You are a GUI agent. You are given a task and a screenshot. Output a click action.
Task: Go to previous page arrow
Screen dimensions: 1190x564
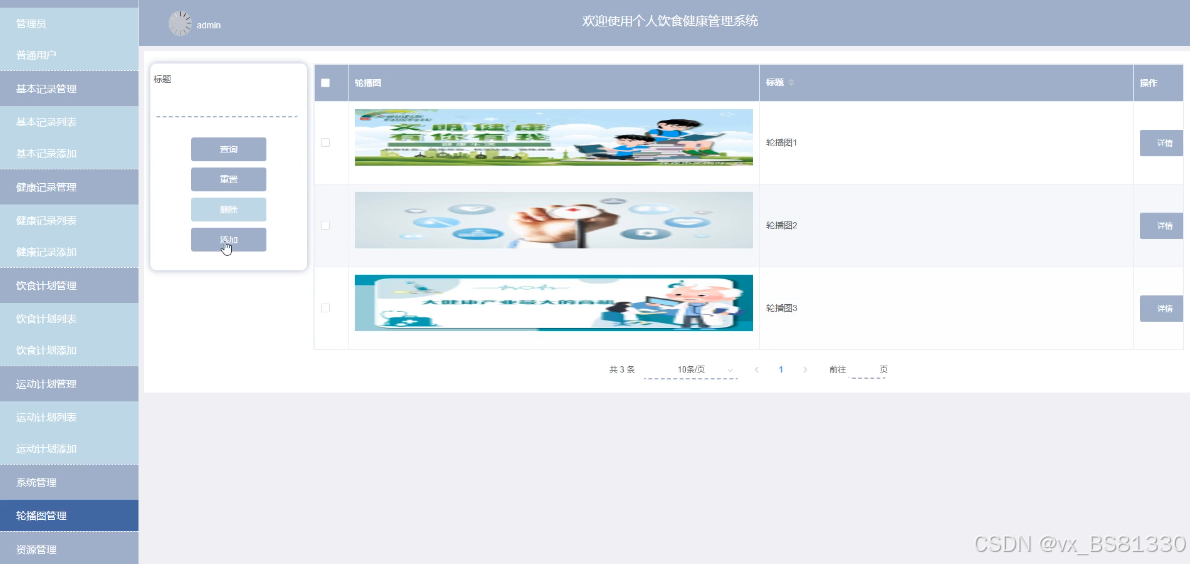point(757,370)
